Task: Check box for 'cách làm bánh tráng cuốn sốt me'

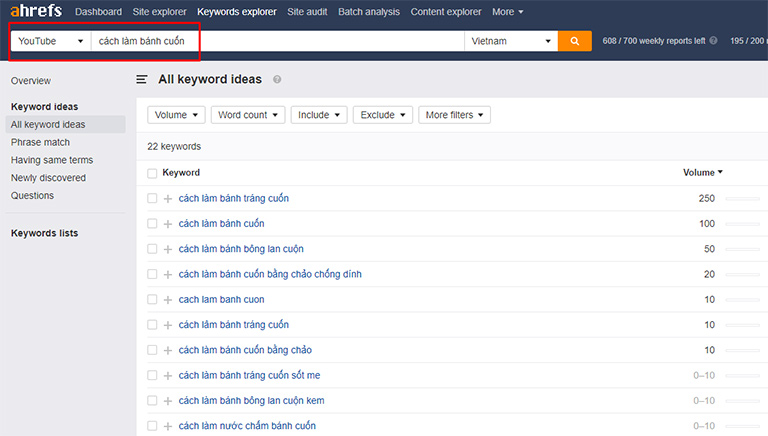Action: pyautogui.click(x=152, y=375)
